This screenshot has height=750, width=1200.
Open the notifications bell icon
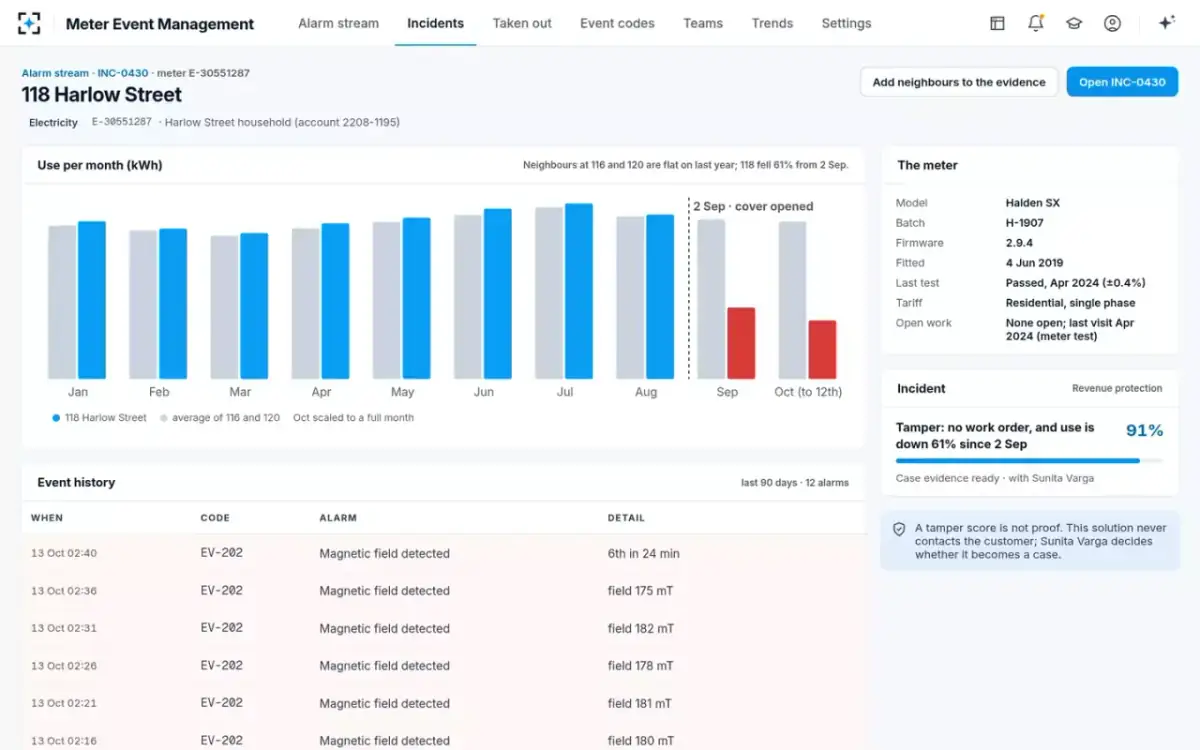(1036, 23)
